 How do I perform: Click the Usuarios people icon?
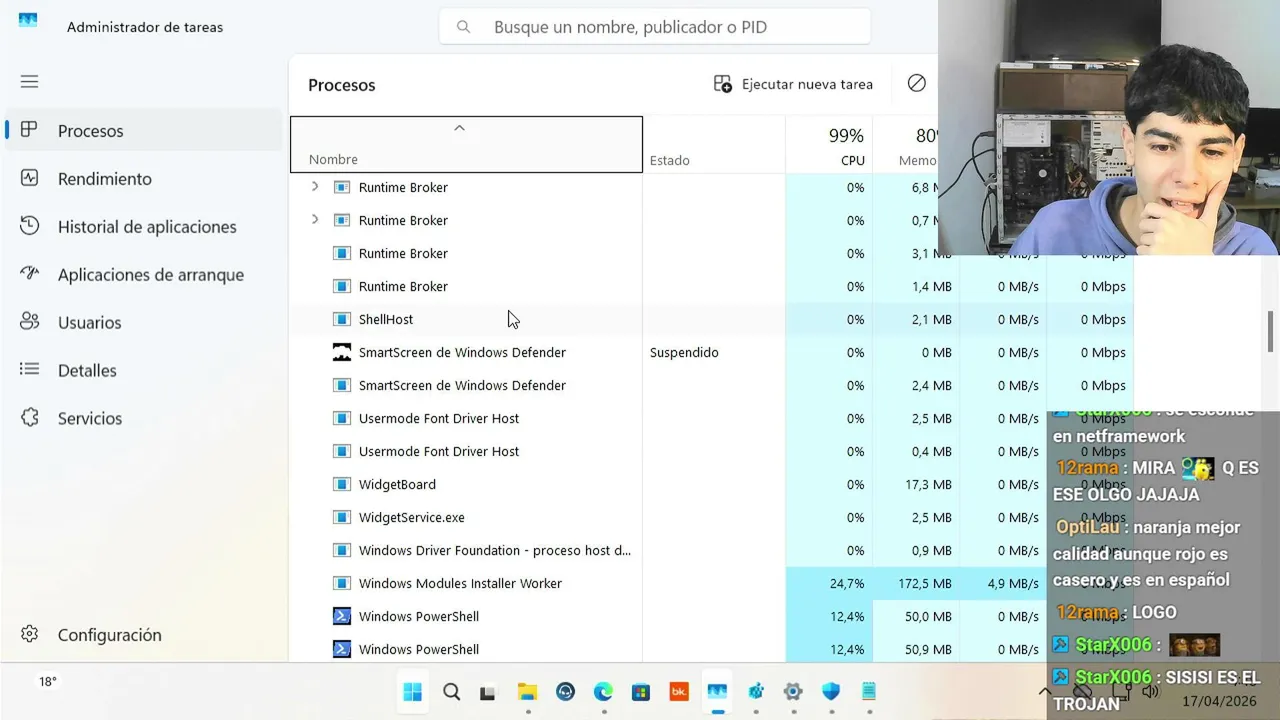[x=29, y=322]
